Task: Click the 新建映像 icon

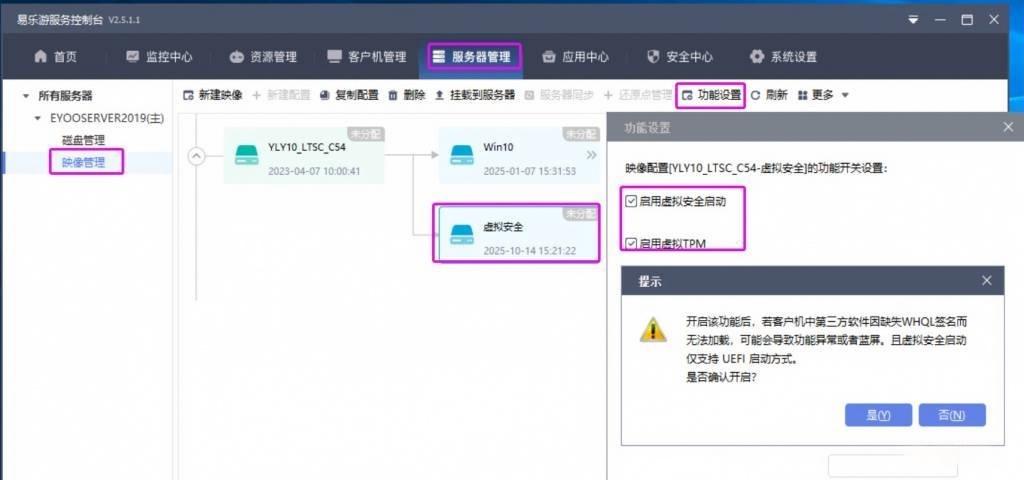Action: point(188,96)
